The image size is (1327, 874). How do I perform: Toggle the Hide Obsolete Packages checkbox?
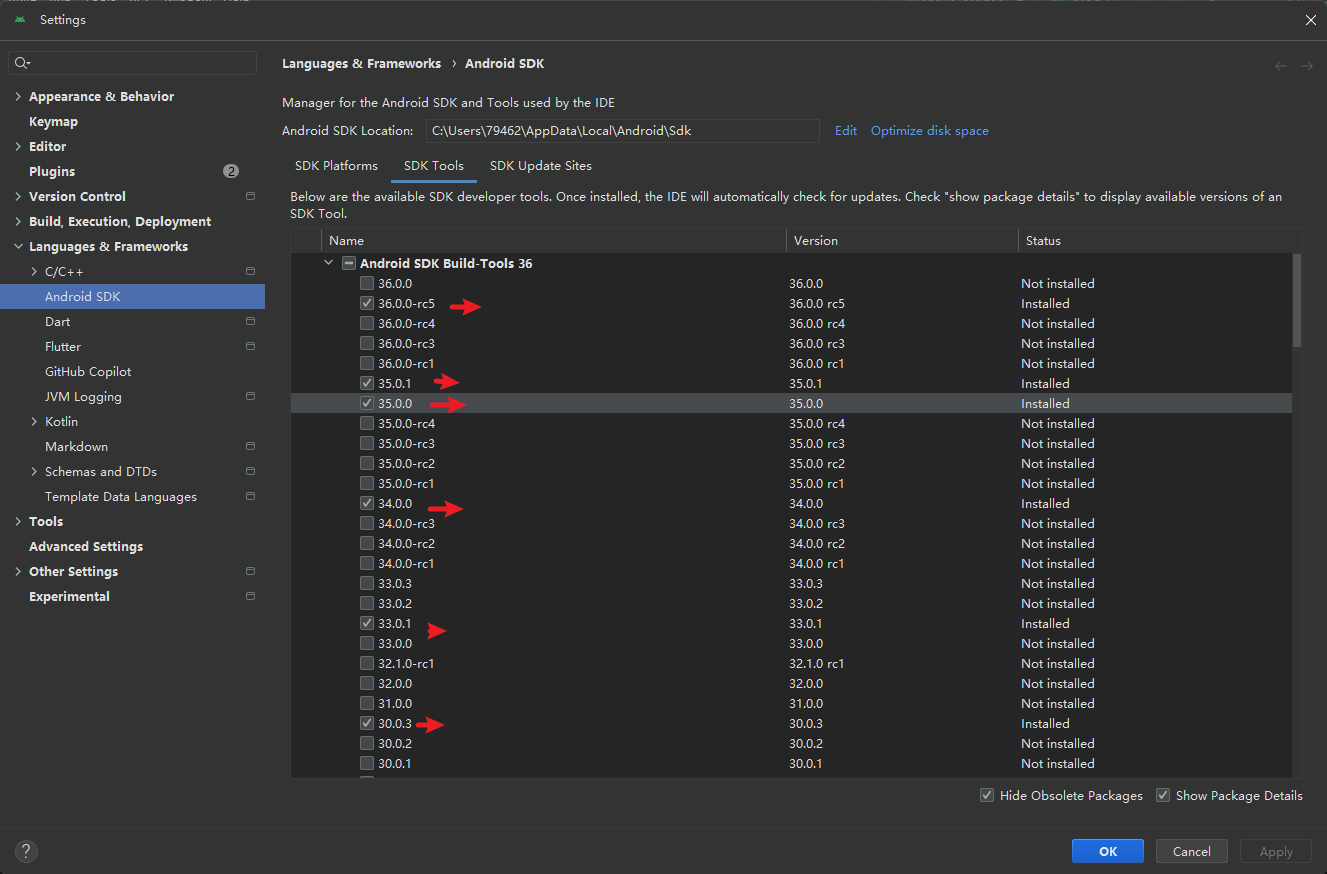986,795
